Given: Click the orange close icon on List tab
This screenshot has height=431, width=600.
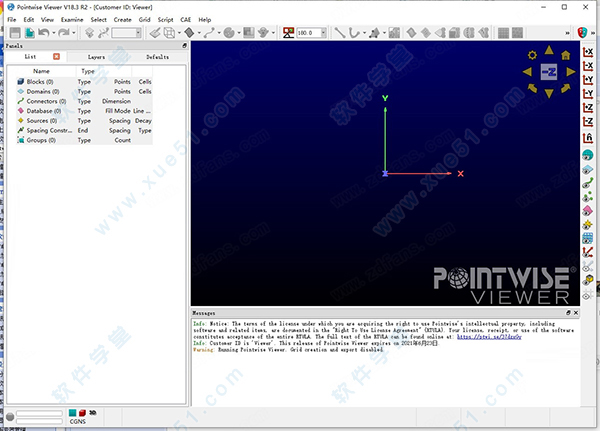Looking at the screenshot, I should tap(56, 57).
